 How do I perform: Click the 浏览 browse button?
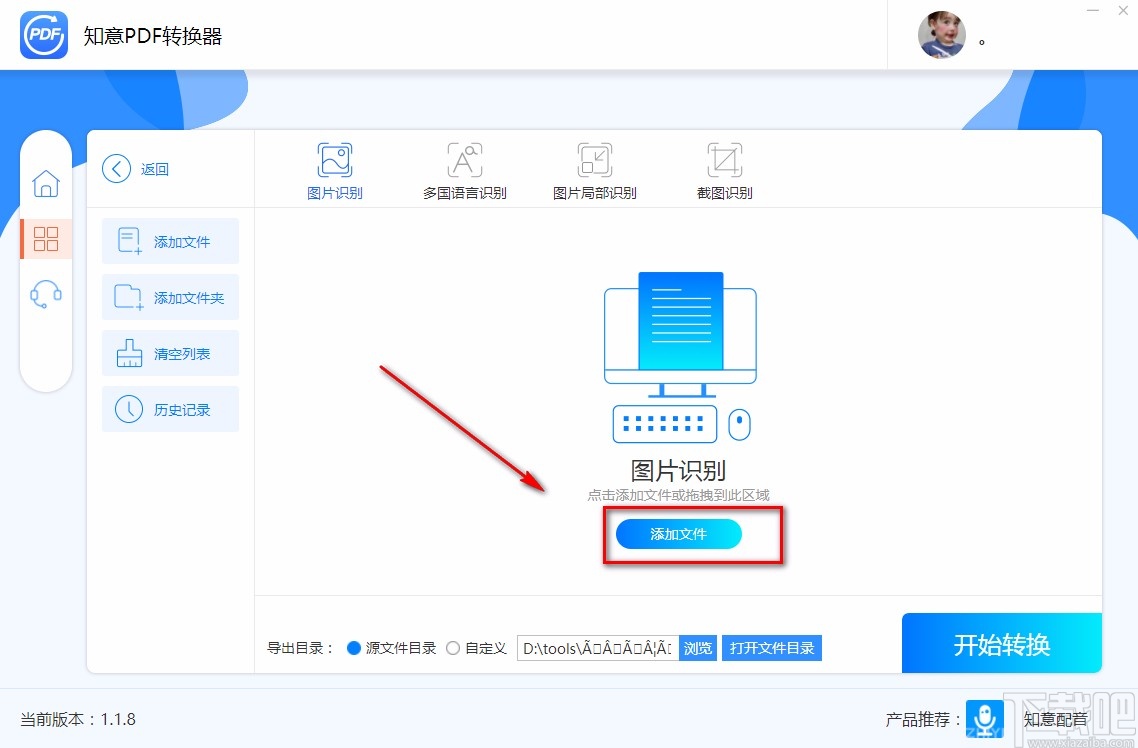pos(697,647)
